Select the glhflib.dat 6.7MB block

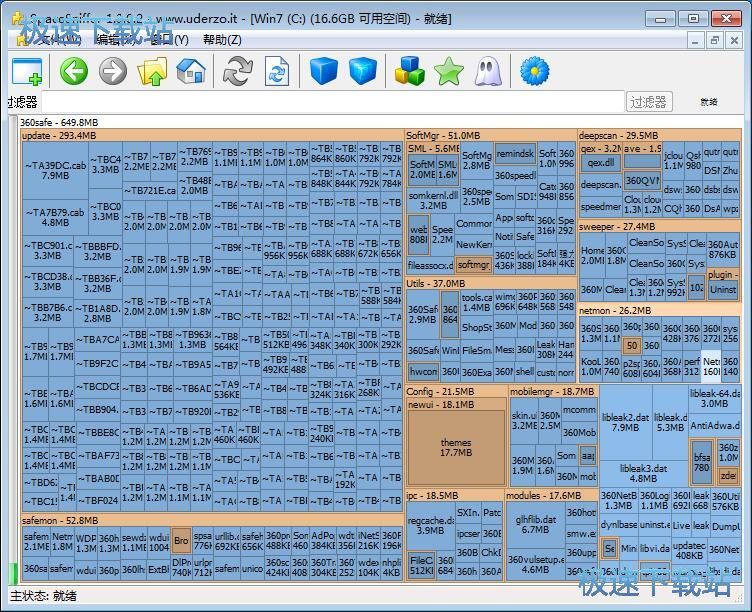(536, 524)
